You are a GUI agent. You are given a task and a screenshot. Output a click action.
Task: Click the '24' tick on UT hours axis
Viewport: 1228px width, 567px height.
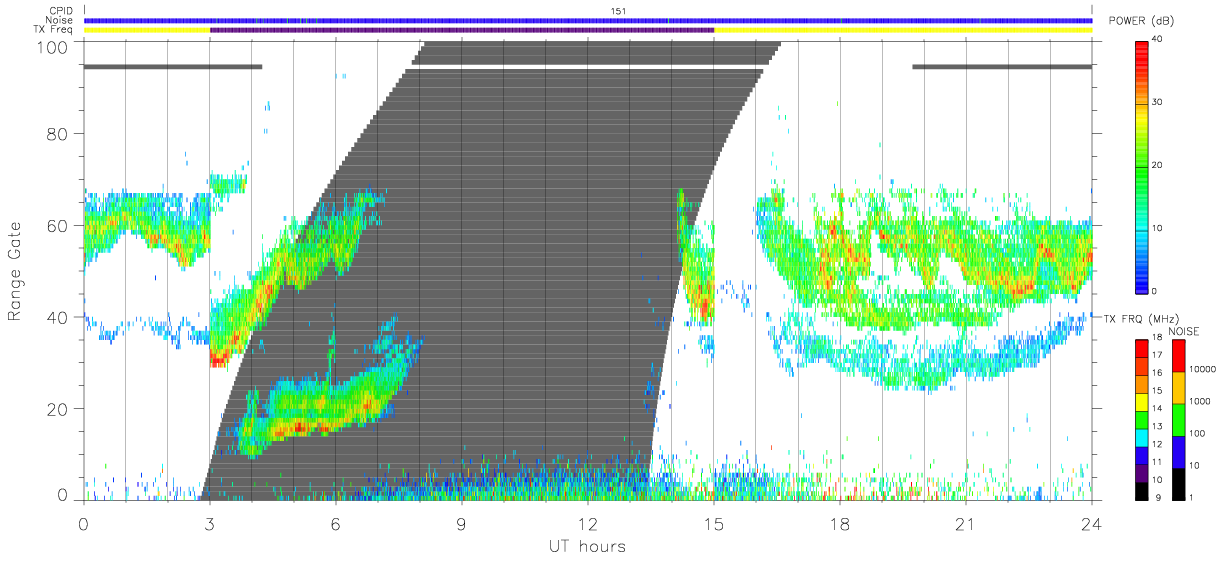point(1092,523)
